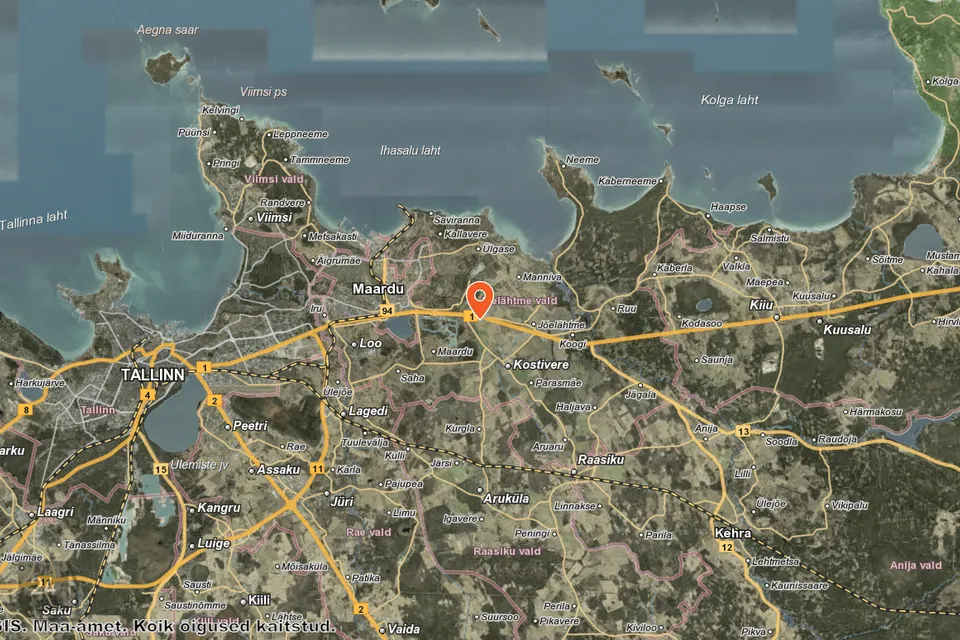Screen dimensions: 960x640
Task: Click the Manniva label
Action: pyautogui.click(x=542, y=277)
